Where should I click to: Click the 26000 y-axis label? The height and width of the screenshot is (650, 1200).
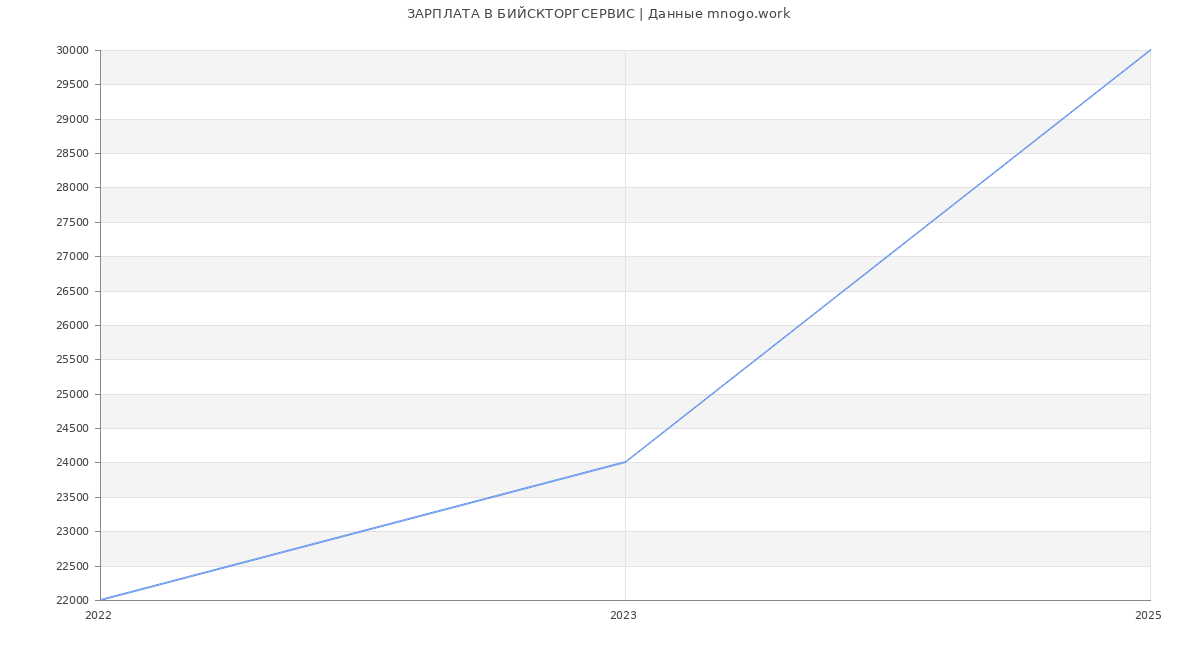click(x=72, y=326)
